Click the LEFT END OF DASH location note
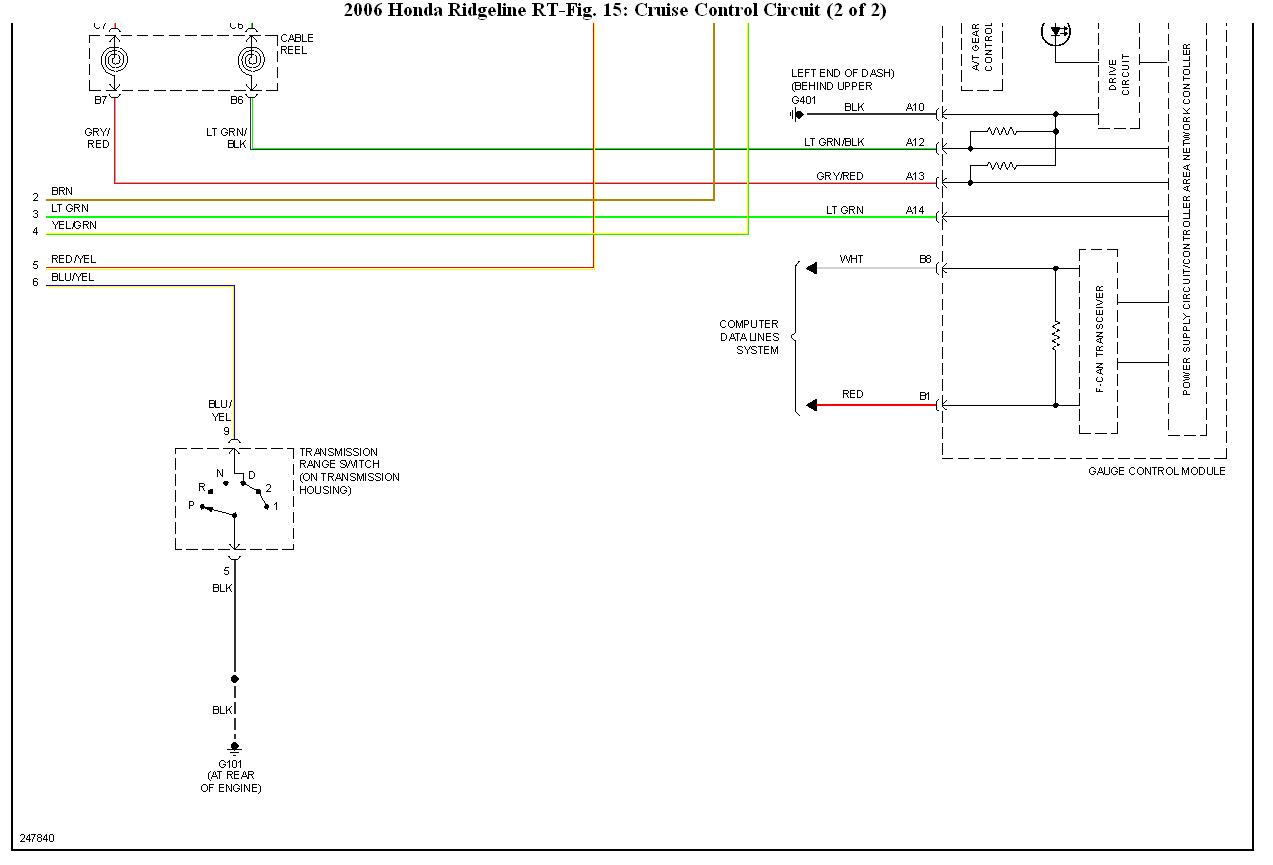Viewport: 1273px width, 865px height. [842, 79]
